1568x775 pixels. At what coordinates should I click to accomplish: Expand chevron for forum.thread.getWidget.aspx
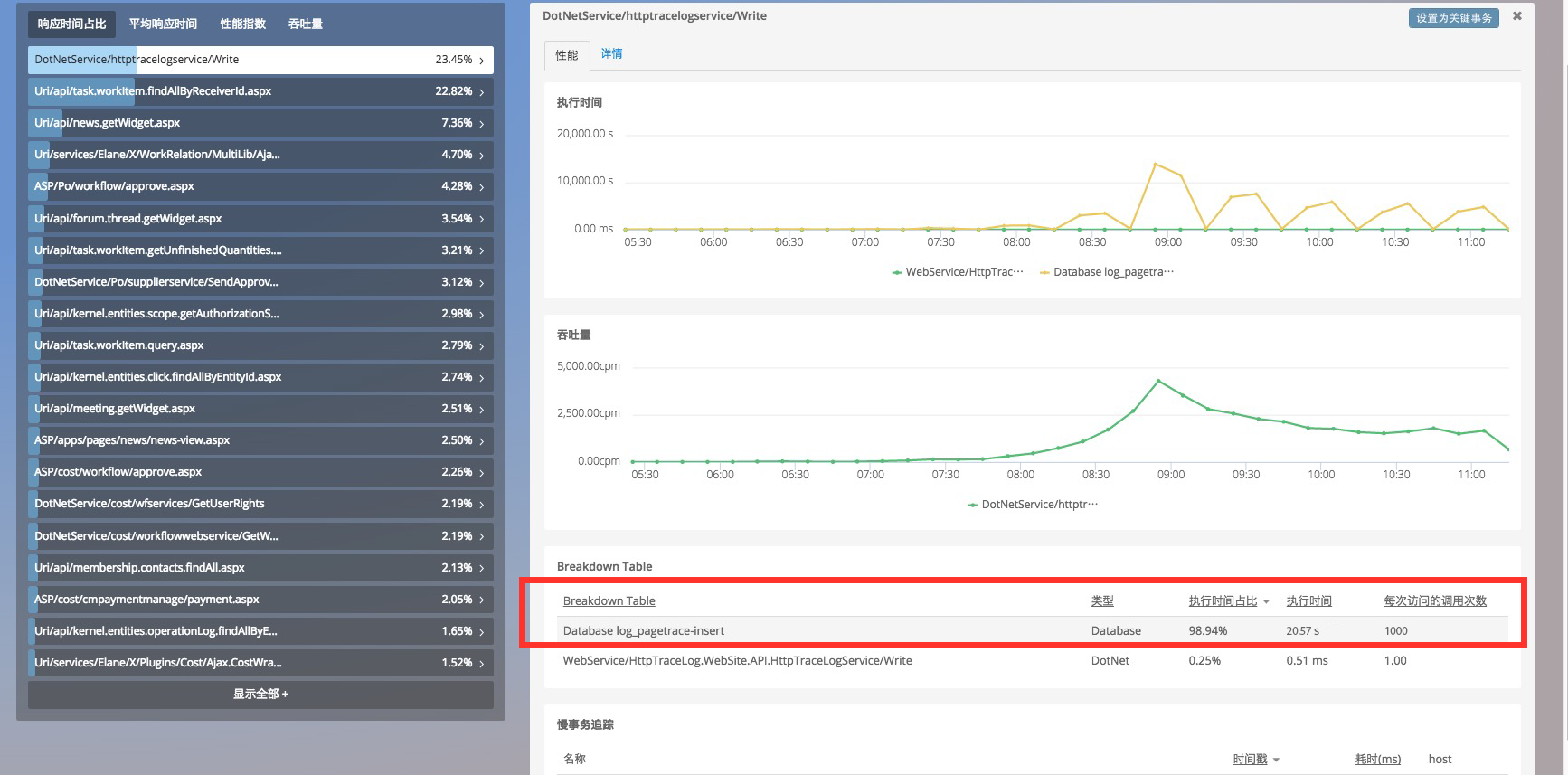pyautogui.click(x=481, y=219)
